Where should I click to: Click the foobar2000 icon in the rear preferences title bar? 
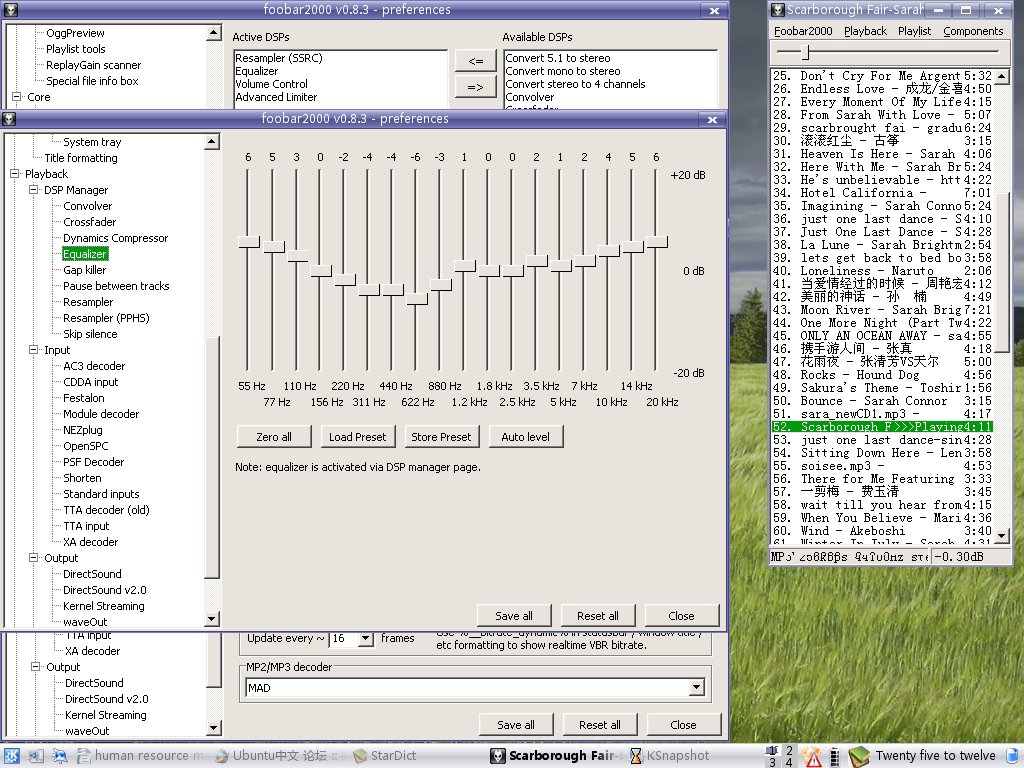pos(10,10)
